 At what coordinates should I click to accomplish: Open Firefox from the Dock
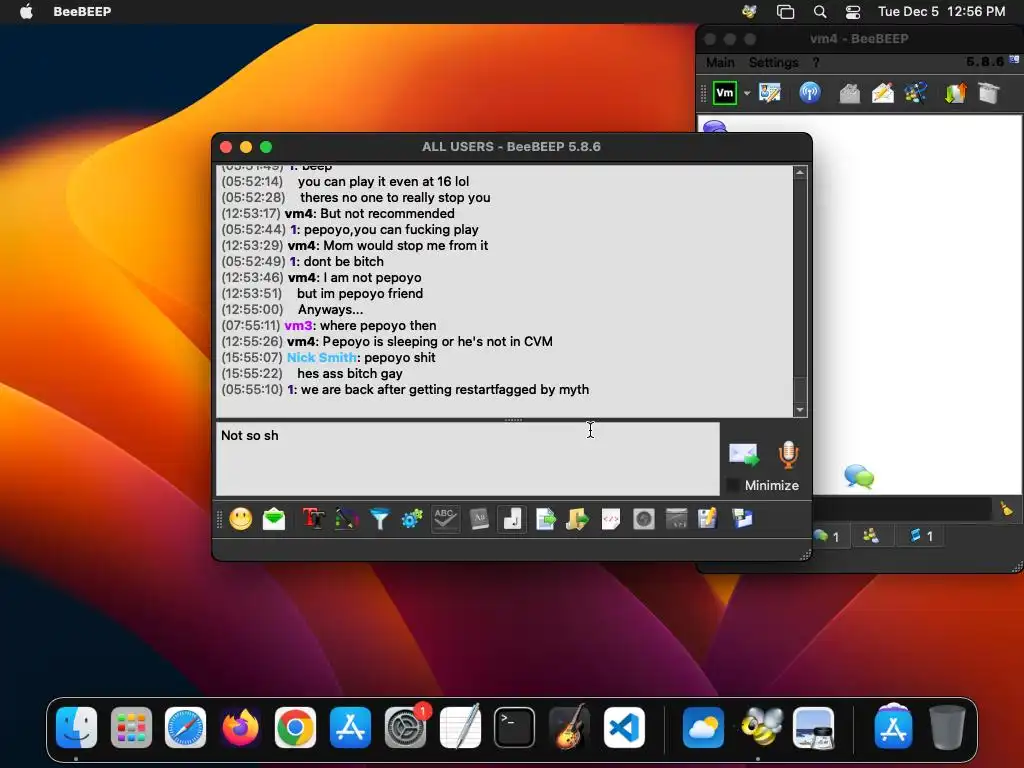click(x=240, y=727)
